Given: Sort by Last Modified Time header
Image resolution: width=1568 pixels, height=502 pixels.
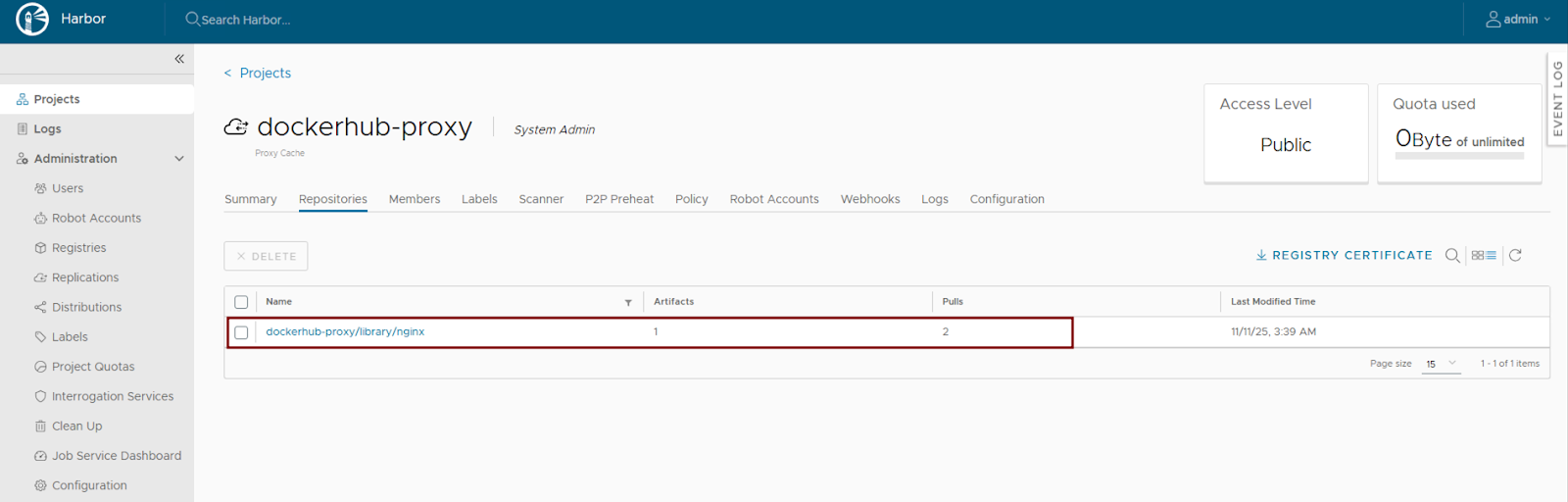Looking at the screenshot, I should [1273, 302].
